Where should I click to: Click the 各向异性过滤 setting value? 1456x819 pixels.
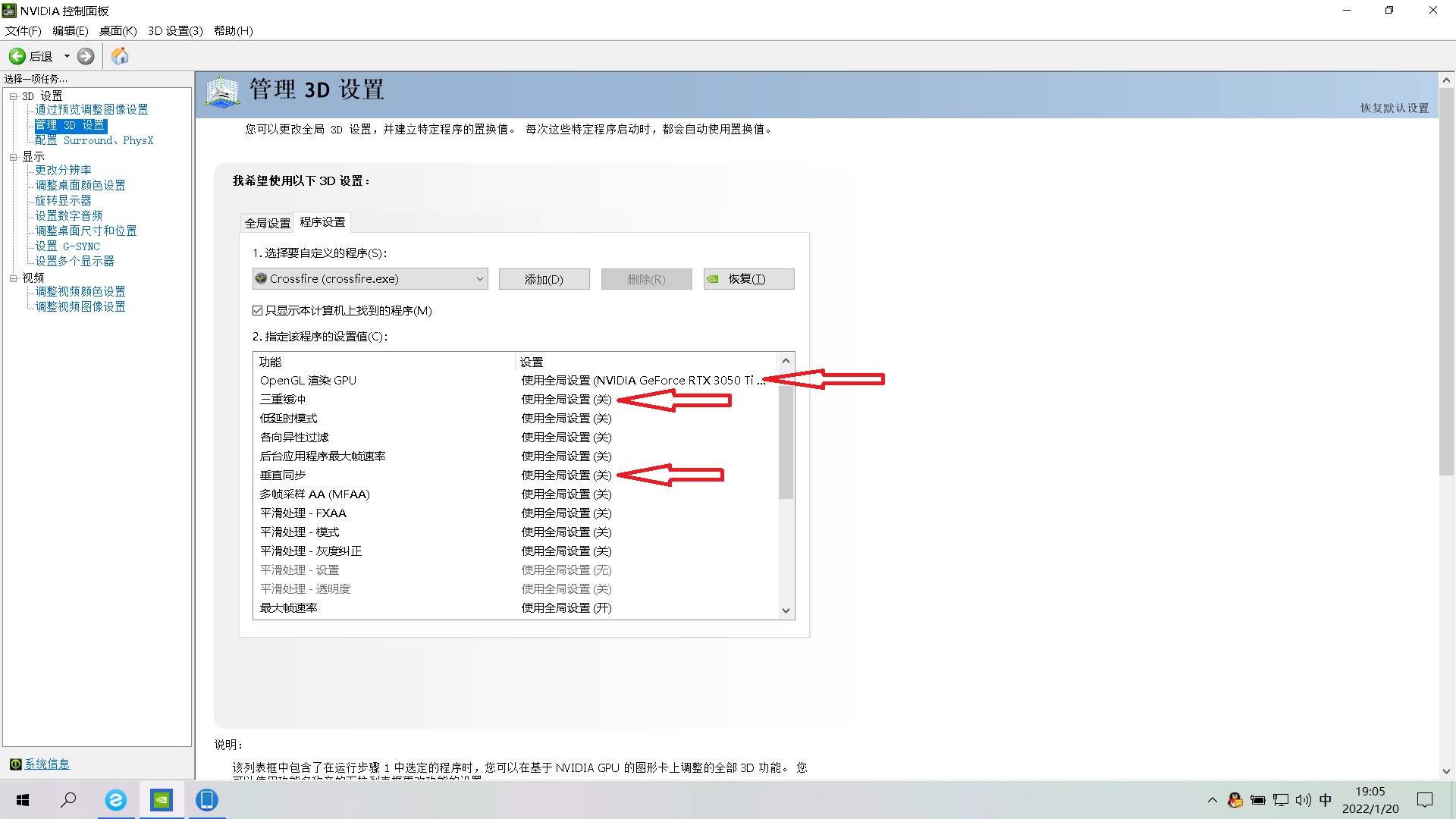[x=566, y=438]
